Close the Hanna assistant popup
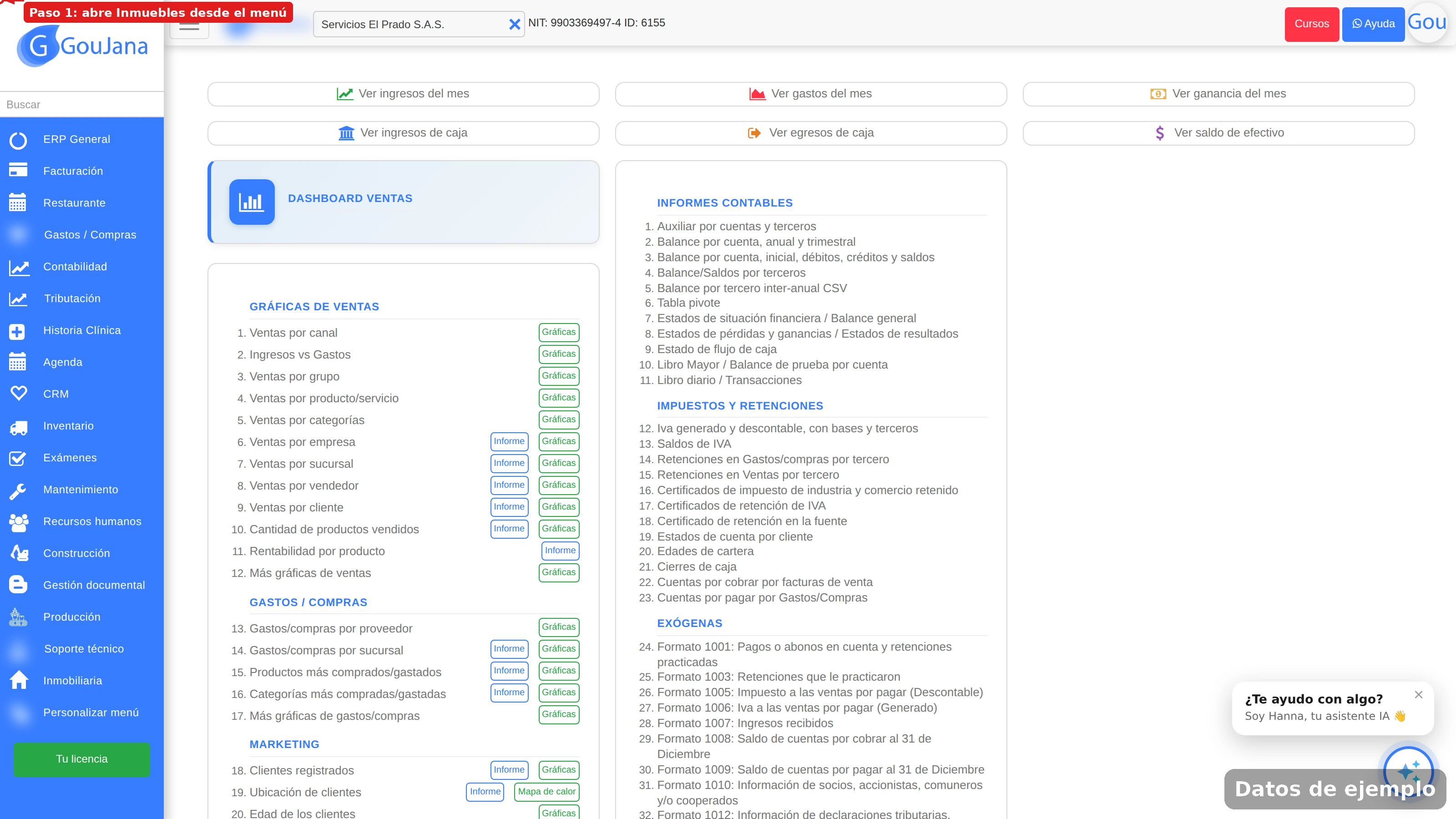The image size is (1456, 819). coord(1419,695)
